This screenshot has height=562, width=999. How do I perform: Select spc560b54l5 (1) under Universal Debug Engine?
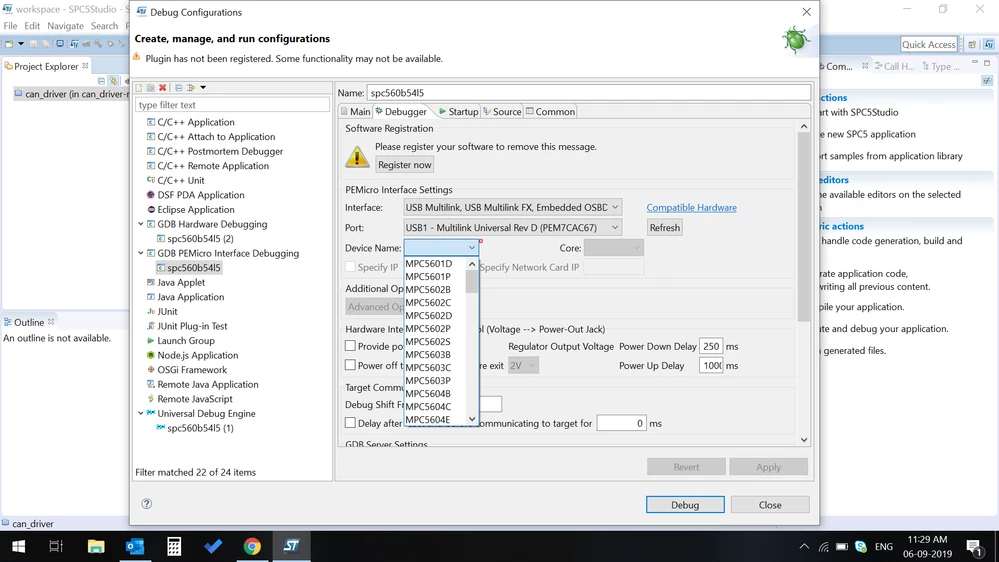[200, 428]
